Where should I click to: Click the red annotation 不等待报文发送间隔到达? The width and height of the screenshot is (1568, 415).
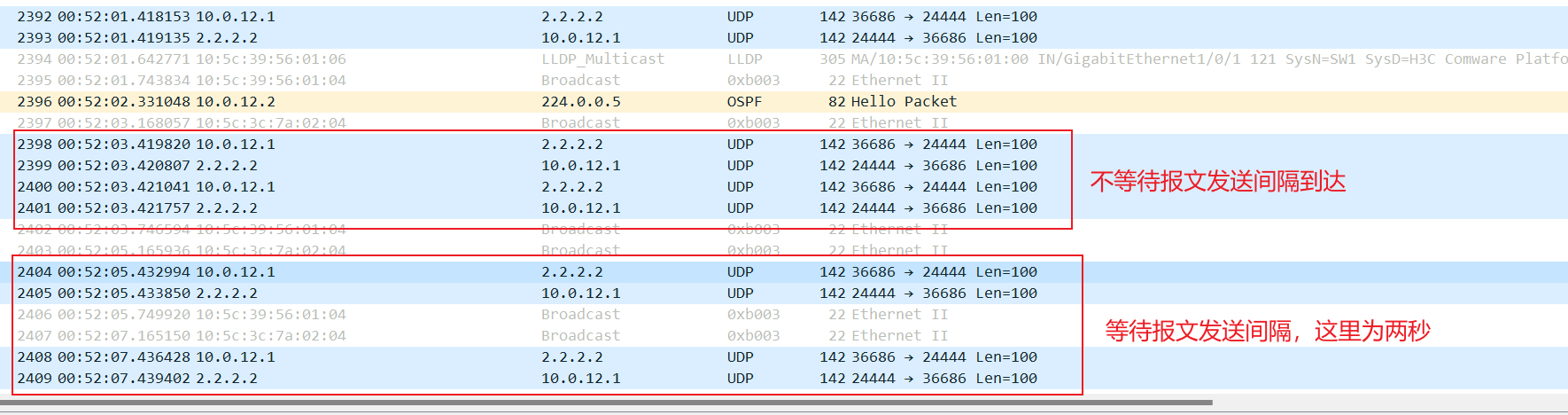1217,182
